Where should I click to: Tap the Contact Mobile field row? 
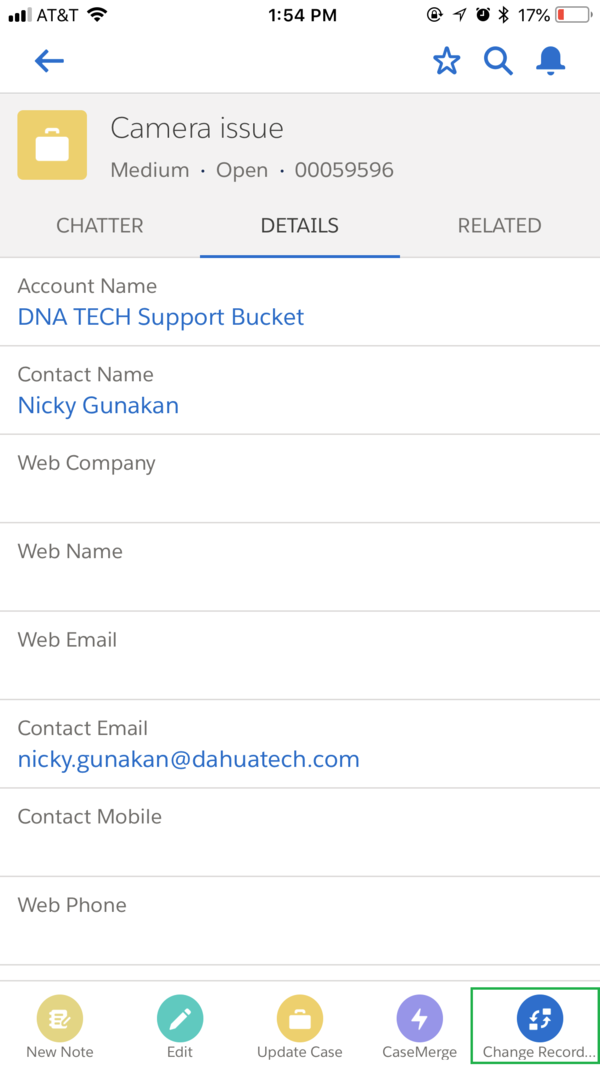point(300,832)
